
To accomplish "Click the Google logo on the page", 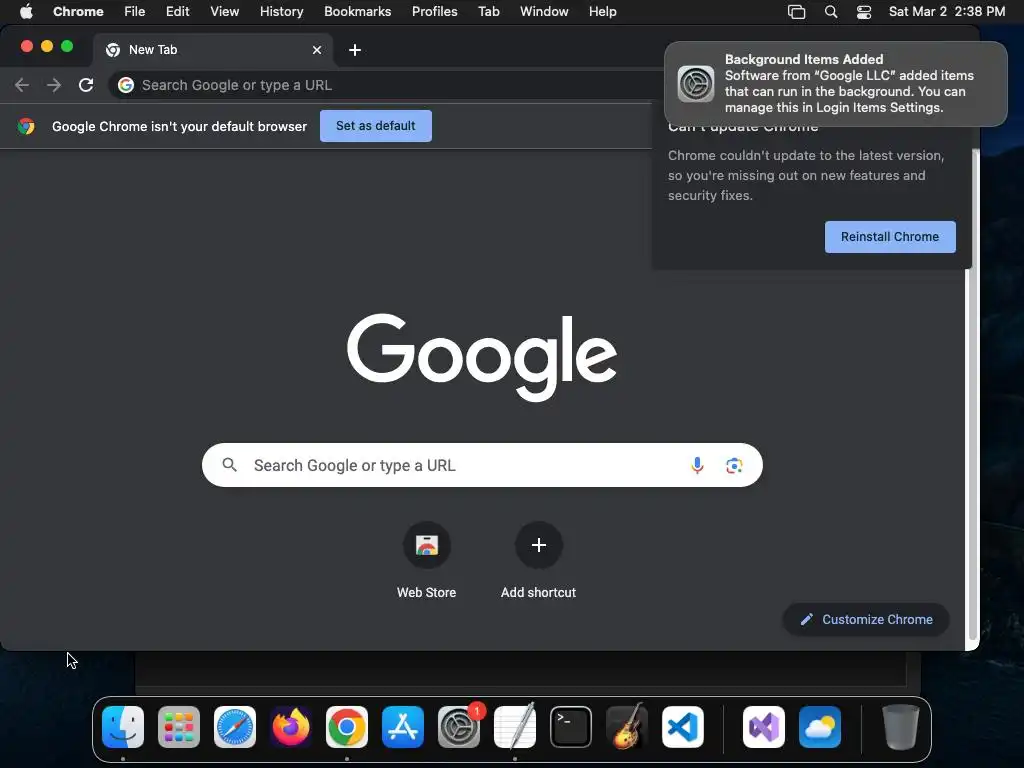I will tap(482, 357).
